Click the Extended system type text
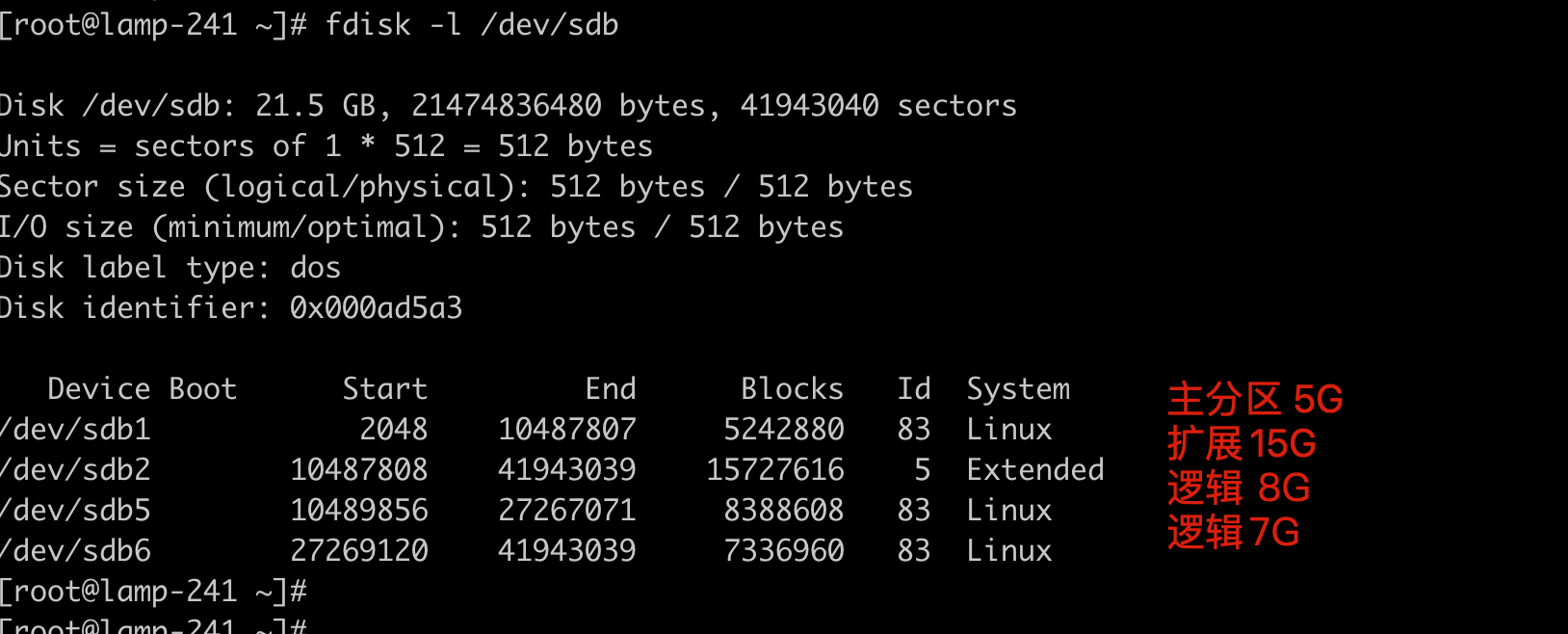Image resolution: width=1568 pixels, height=634 pixels. point(1035,469)
